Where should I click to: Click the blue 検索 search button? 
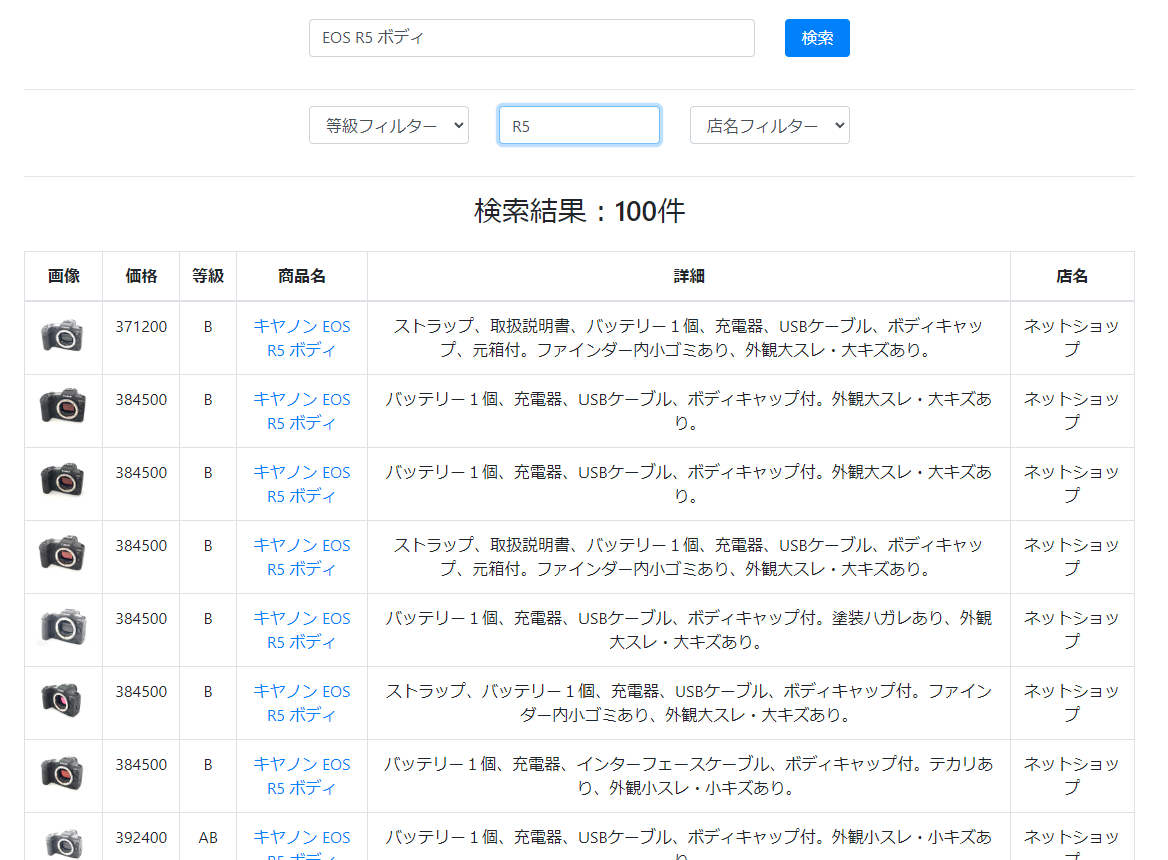816,38
